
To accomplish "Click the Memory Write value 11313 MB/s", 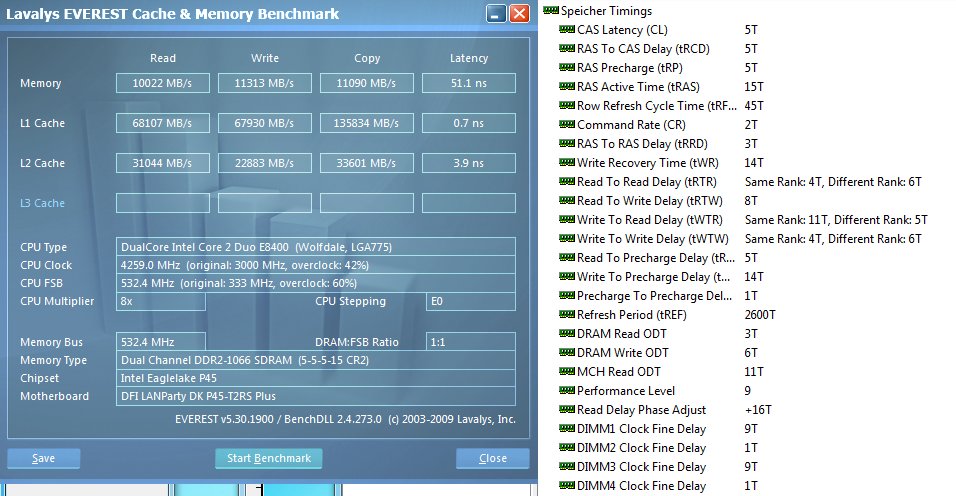I will pyautogui.click(x=265, y=83).
